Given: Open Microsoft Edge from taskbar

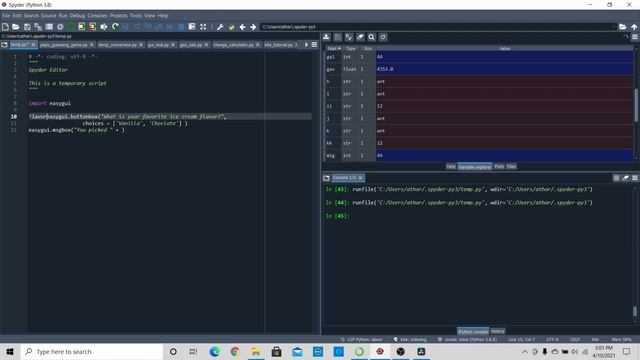Looking at the screenshot, I should click(214, 351).
